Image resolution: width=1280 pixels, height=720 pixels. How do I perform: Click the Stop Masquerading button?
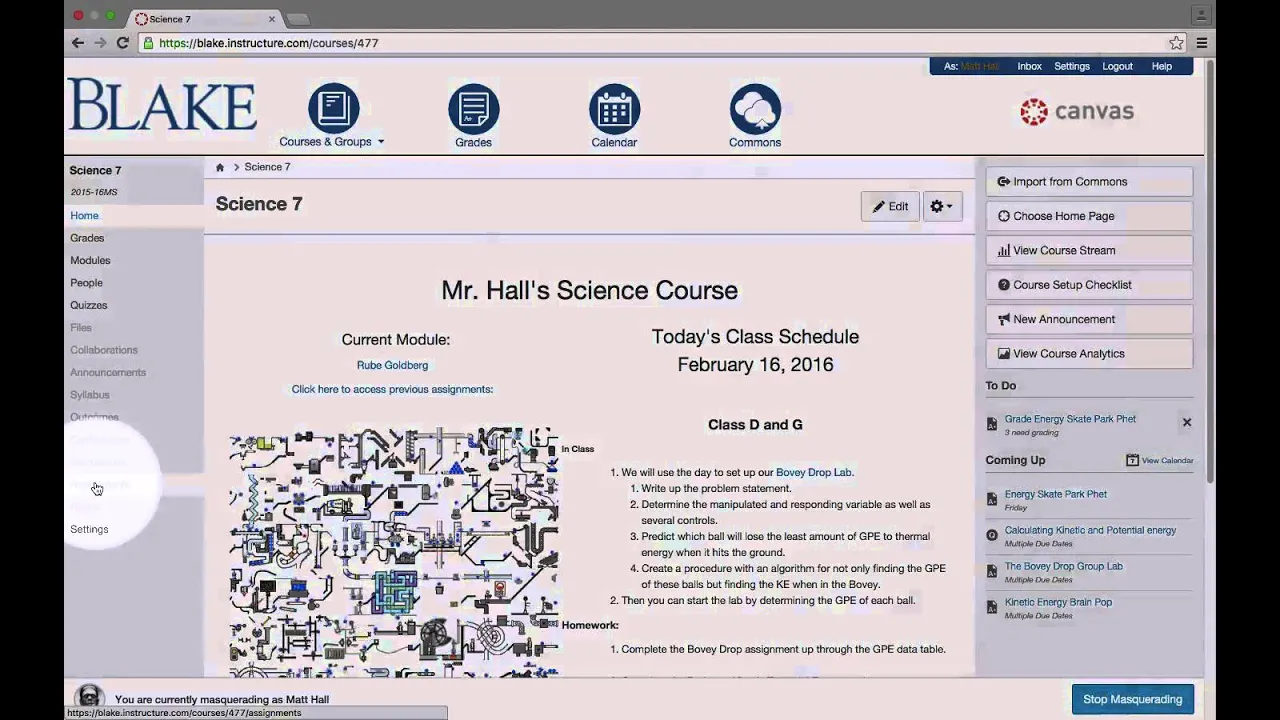[x=1132, y=699]
